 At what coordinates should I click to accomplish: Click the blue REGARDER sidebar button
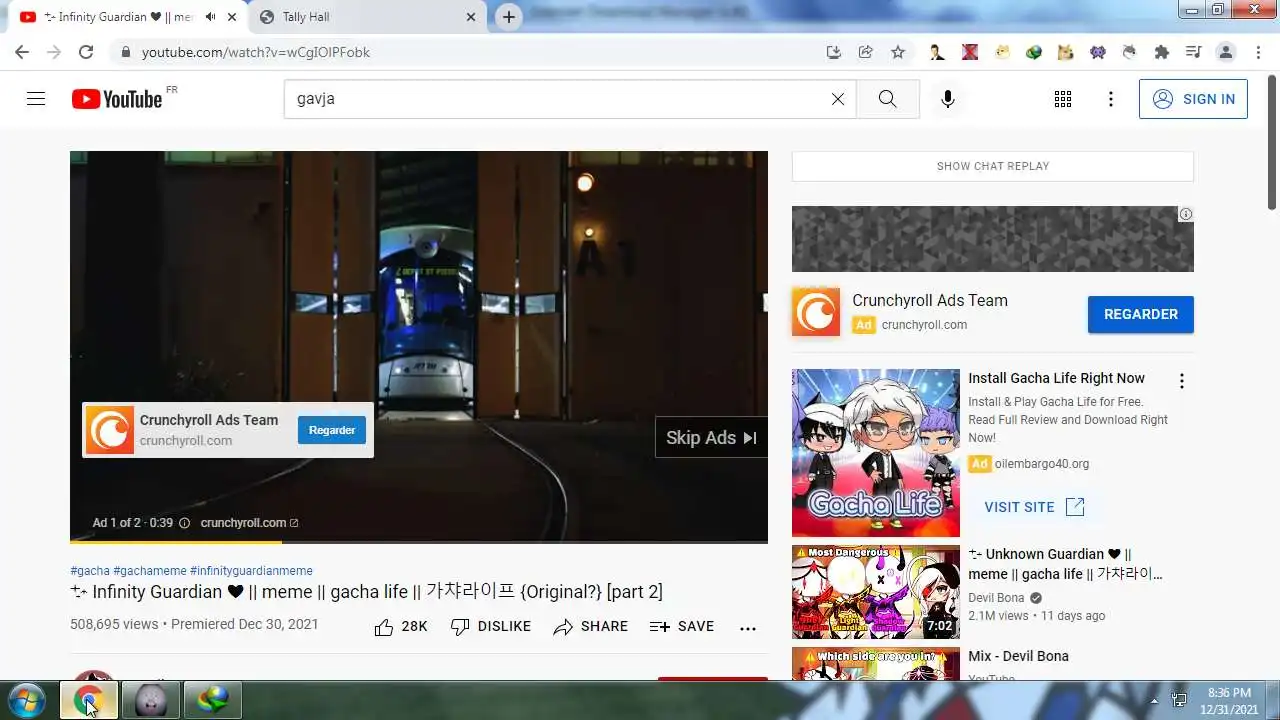(x=1141, y=314)
